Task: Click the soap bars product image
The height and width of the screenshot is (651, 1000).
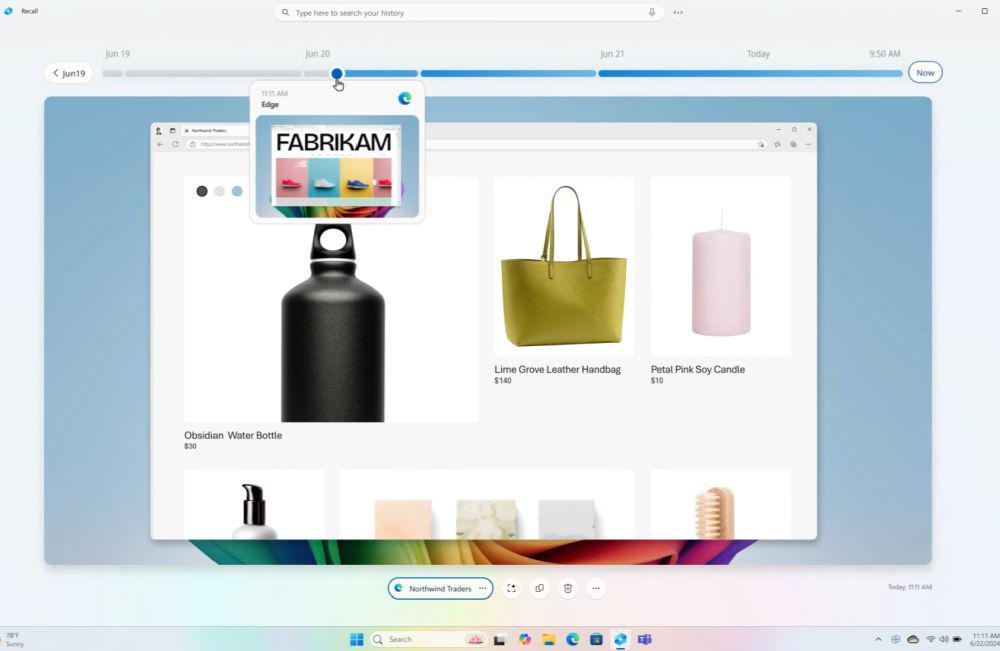Action: 487,504
